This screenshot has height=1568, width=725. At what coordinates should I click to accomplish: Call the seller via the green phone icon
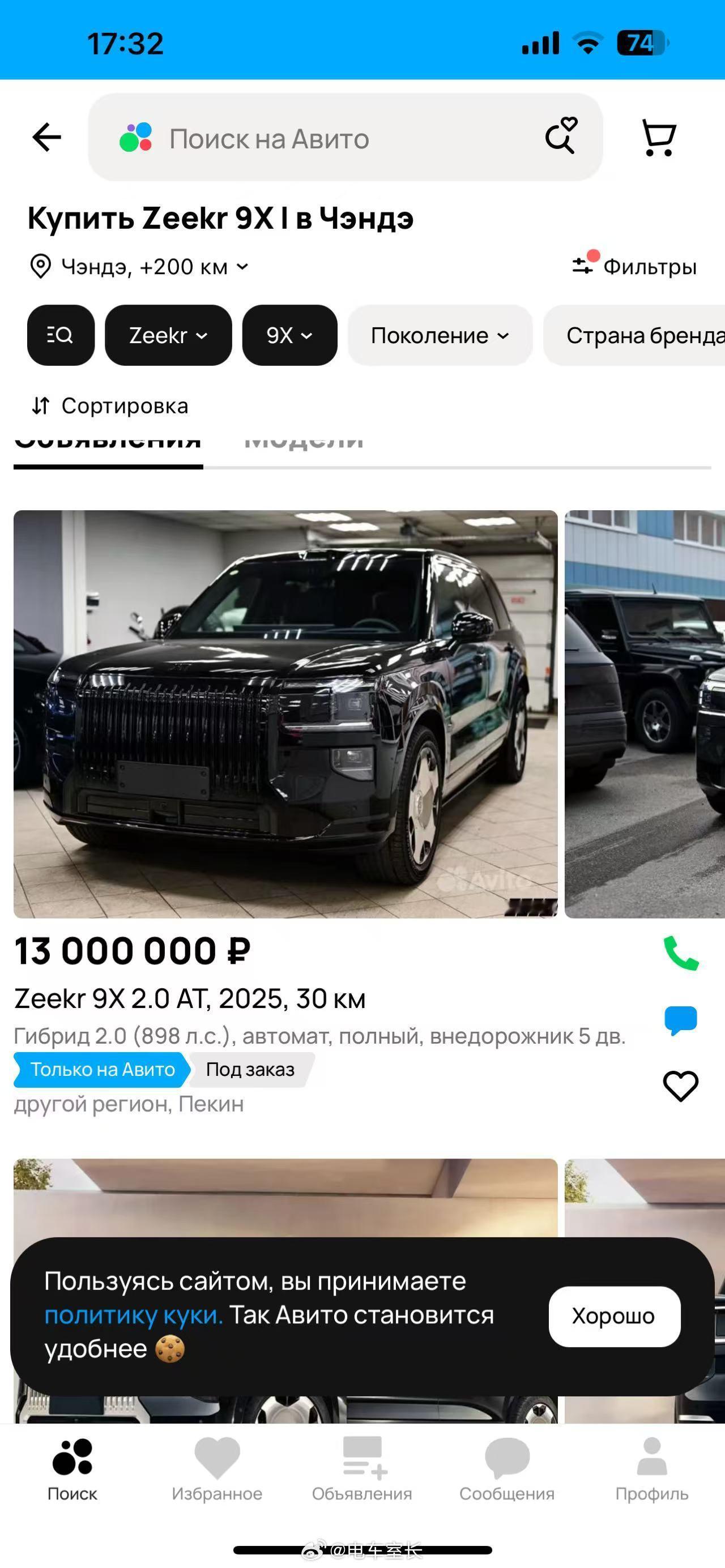tap(681, 953)
